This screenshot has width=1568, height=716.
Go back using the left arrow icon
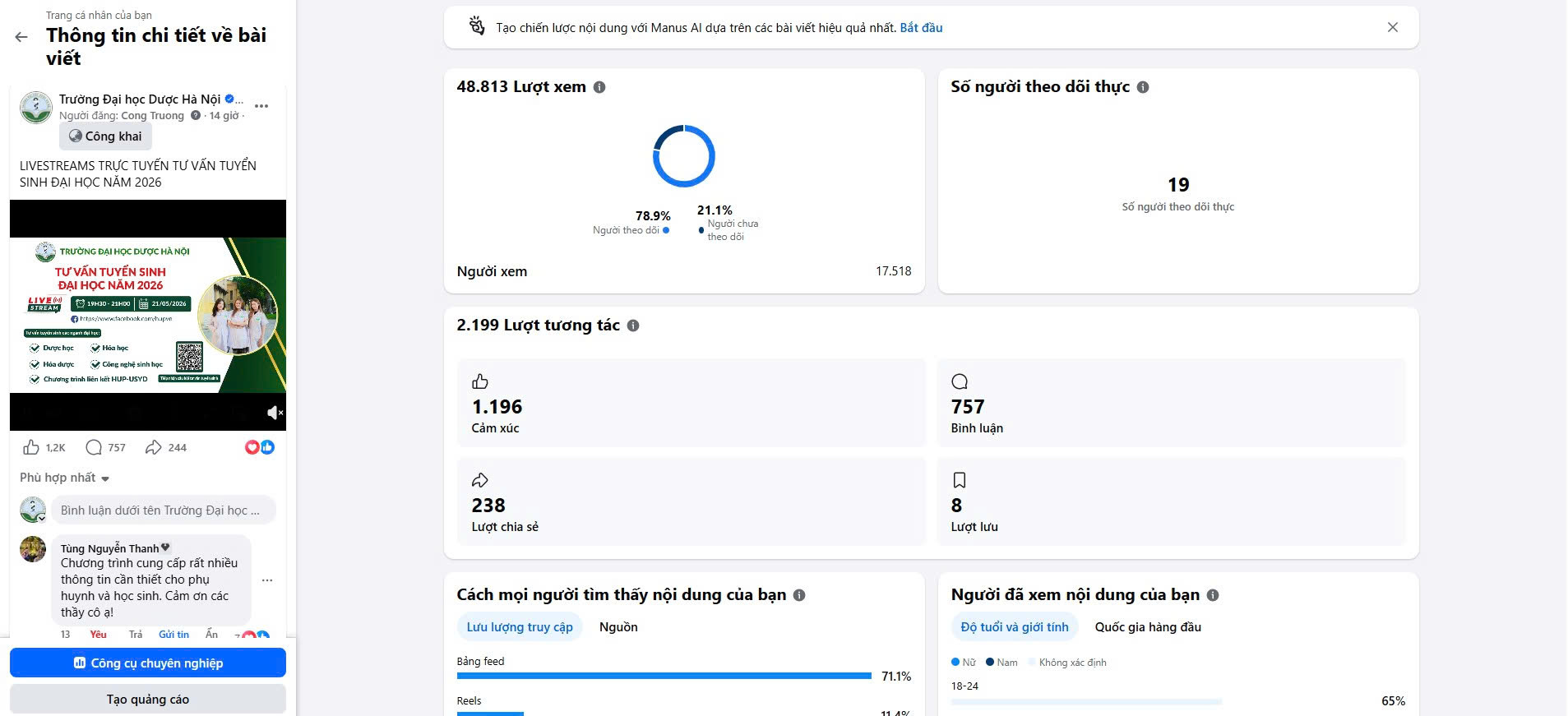pos(21,37)
